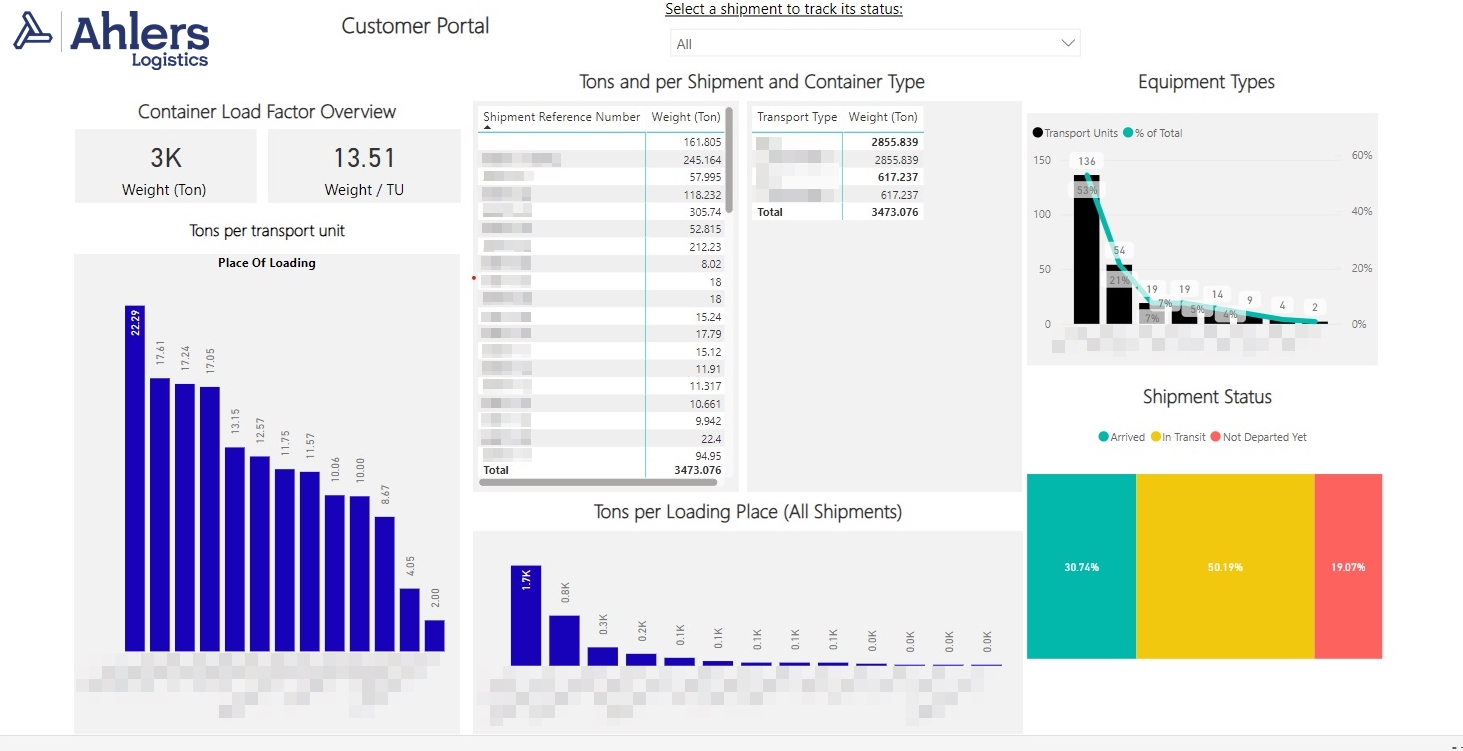The height and width of the screenshot is (751, 1463).
Task: Select the 3K Weight (Ton) card
Action: click(165, 166)
